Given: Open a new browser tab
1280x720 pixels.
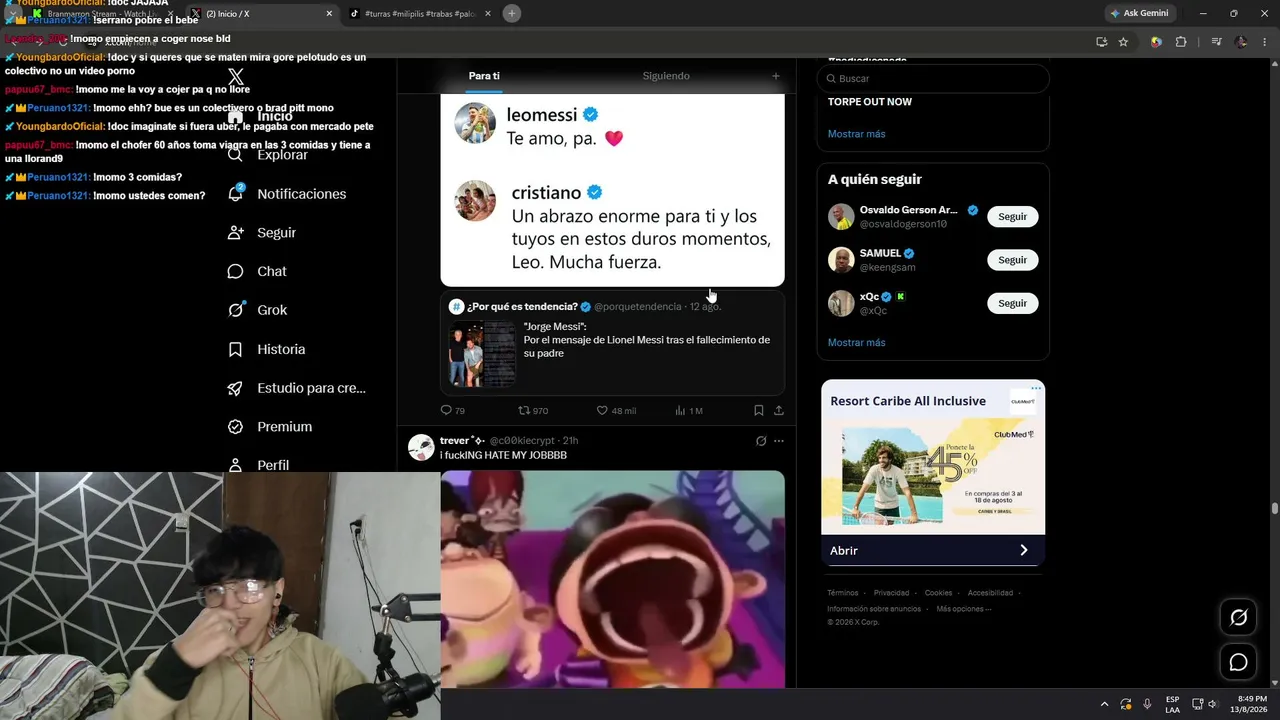Looking at the screenshot, I should pyautogui.click(x=512, y=13).
